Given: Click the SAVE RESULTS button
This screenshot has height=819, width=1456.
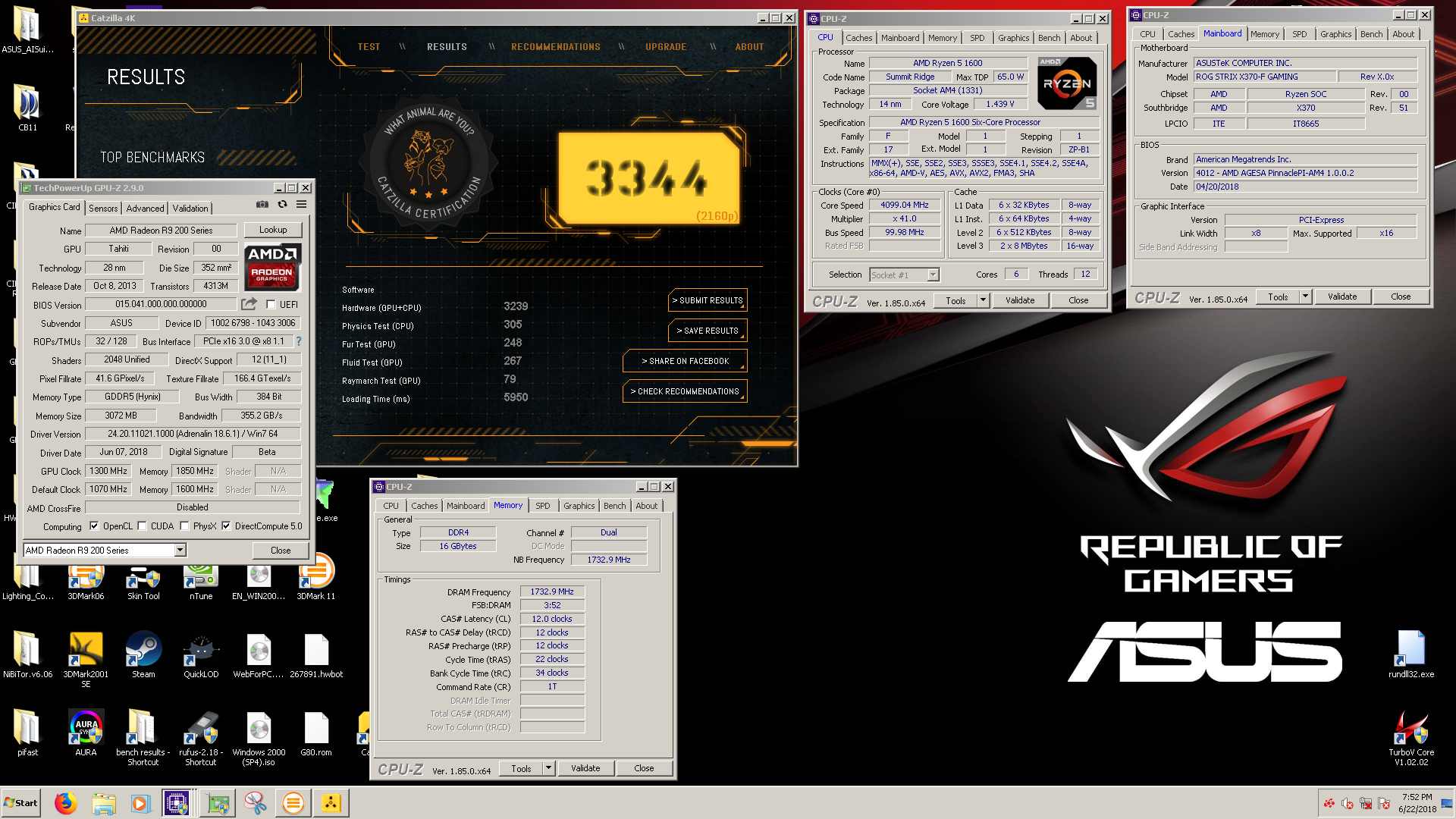Looking at the screenshot, I should [x=708, y=331].
